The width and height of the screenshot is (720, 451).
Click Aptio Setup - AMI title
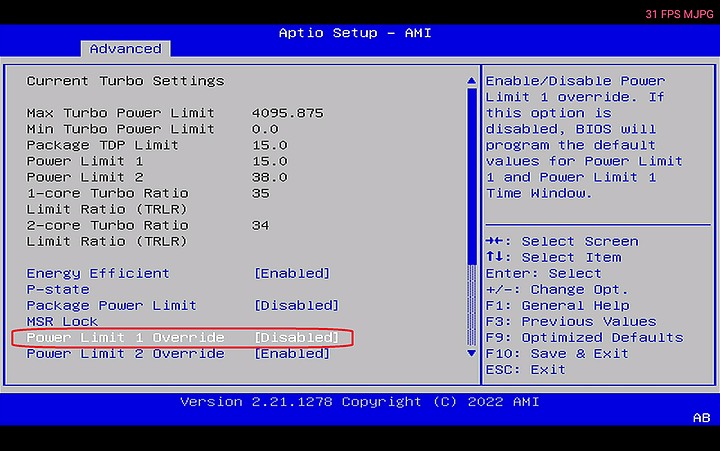click(x=355, y=33)
